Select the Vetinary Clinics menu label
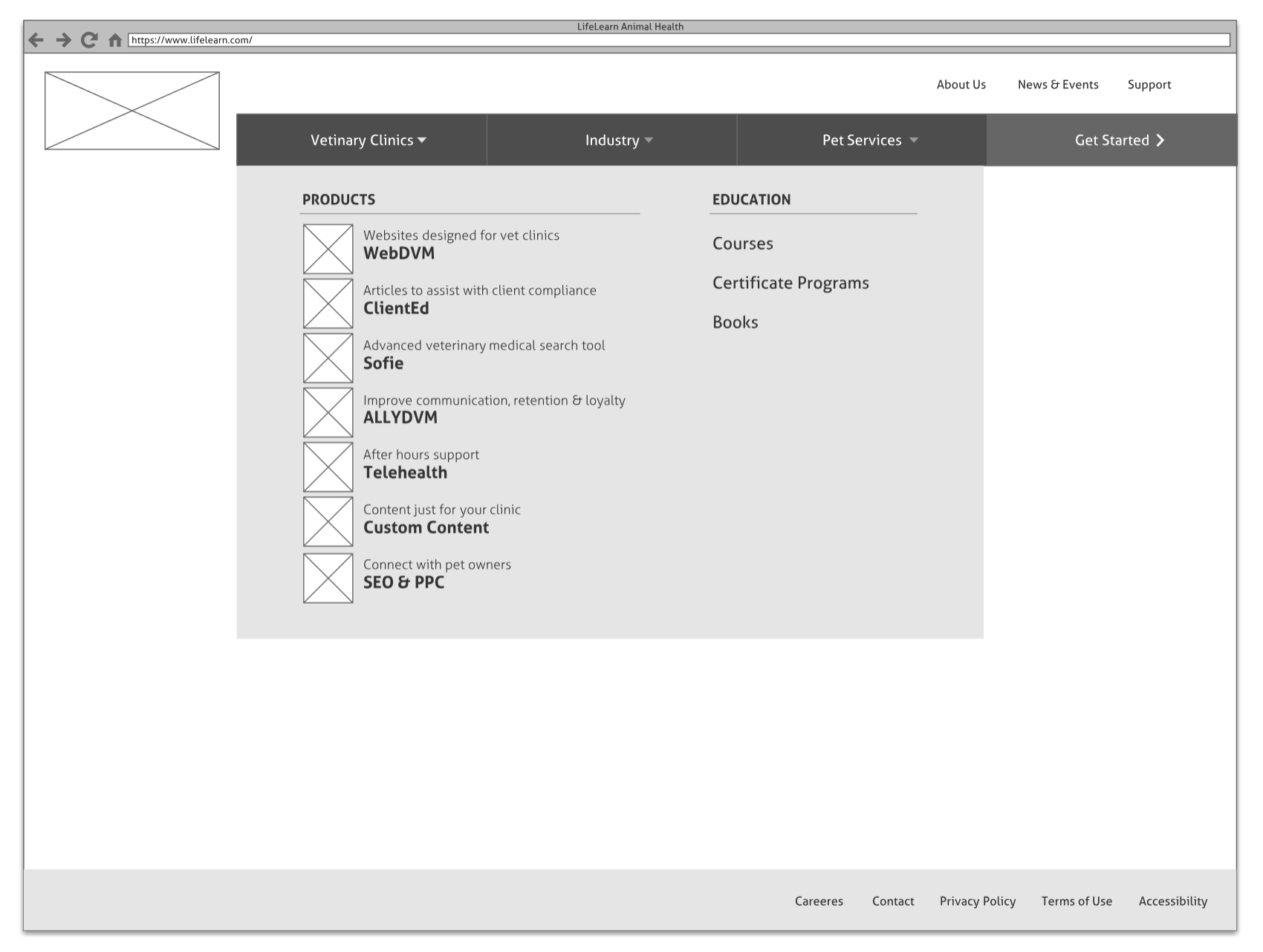 coord(362,140)
